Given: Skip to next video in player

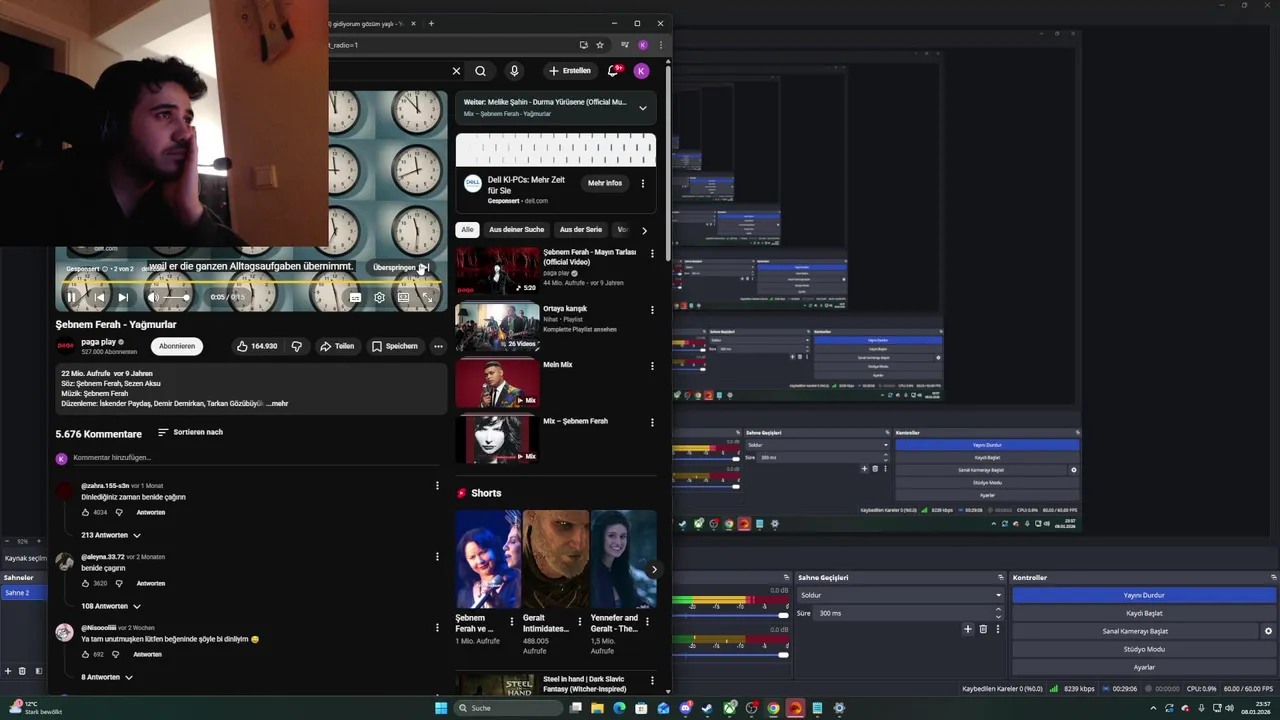Looking at the screenshot, I should coord(123,297).
